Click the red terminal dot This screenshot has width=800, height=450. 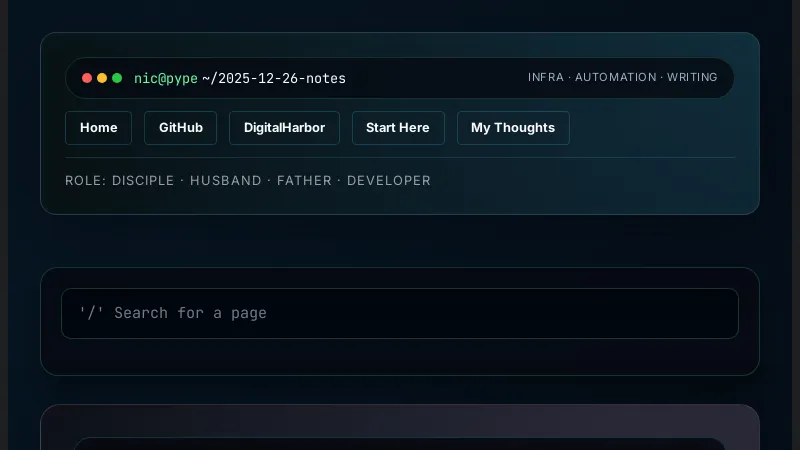pos(87,78)
